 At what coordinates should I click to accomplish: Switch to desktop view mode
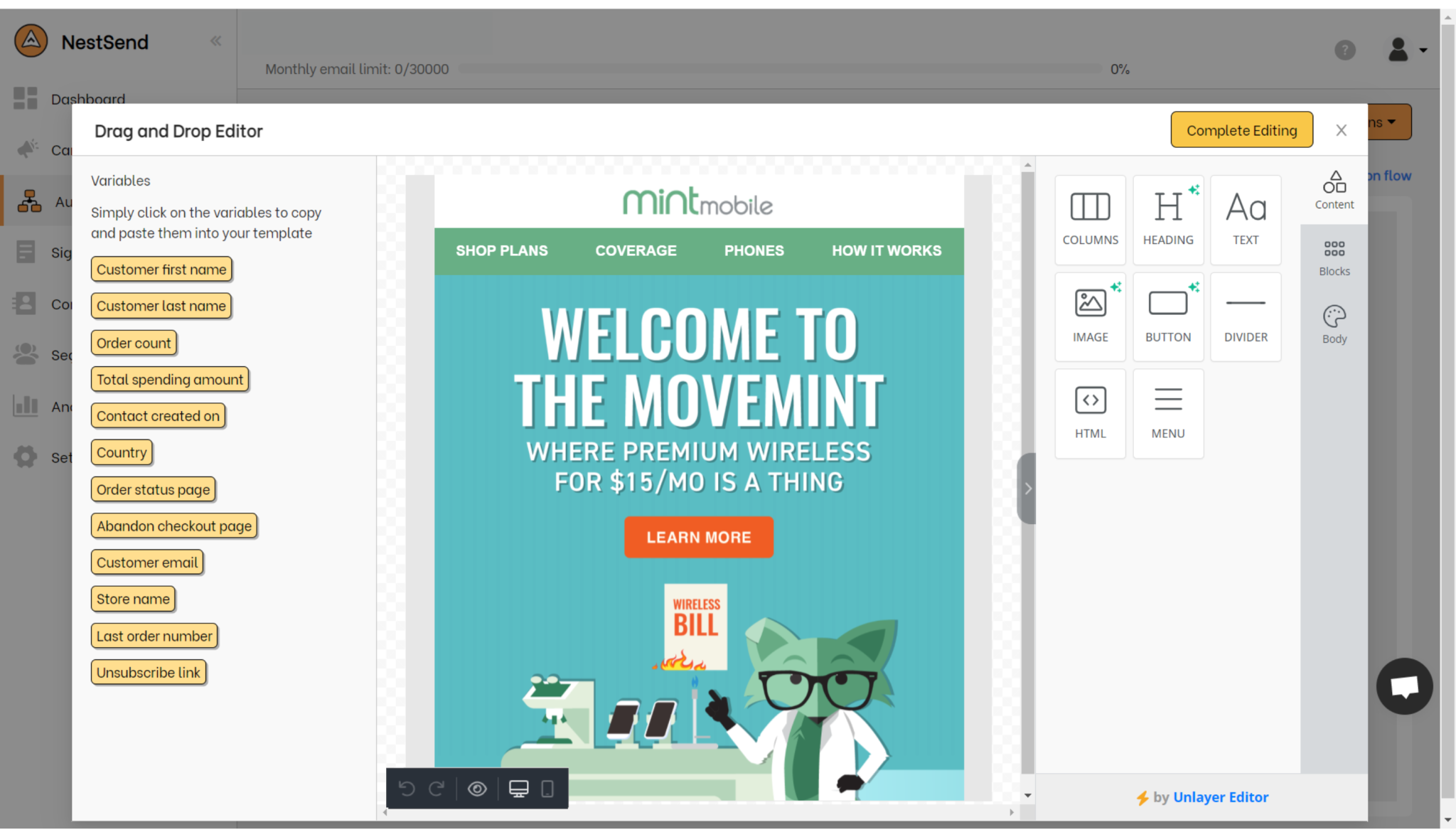(519, 788)
